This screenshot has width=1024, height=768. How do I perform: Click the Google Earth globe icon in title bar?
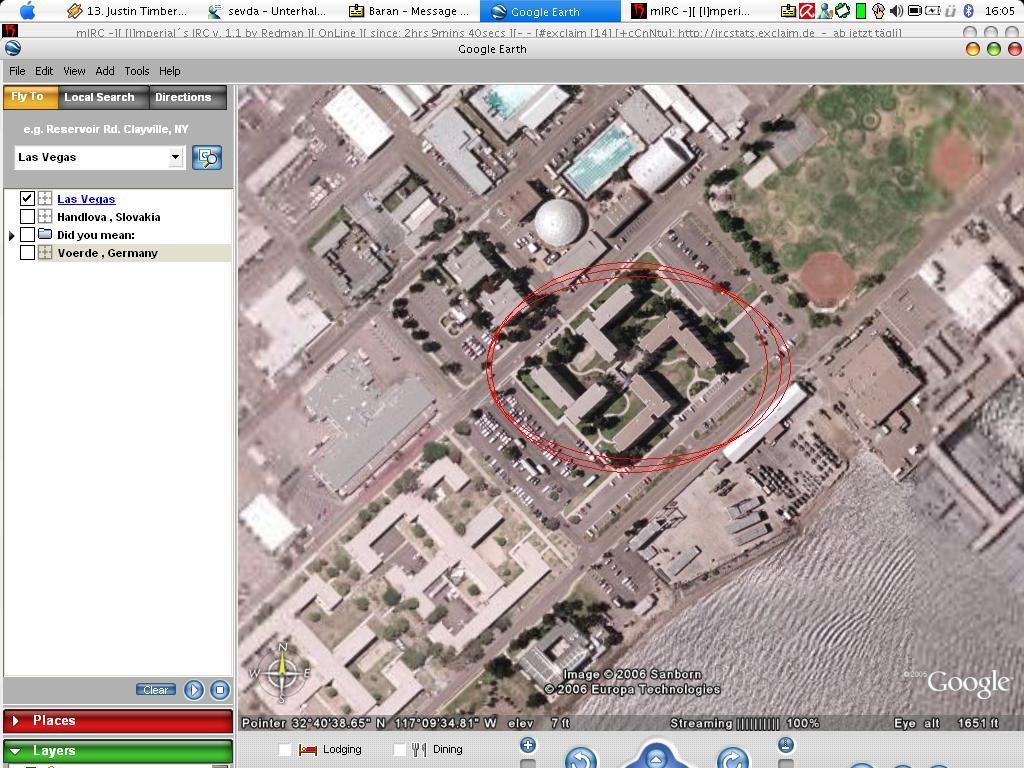(x=12, y=48)
